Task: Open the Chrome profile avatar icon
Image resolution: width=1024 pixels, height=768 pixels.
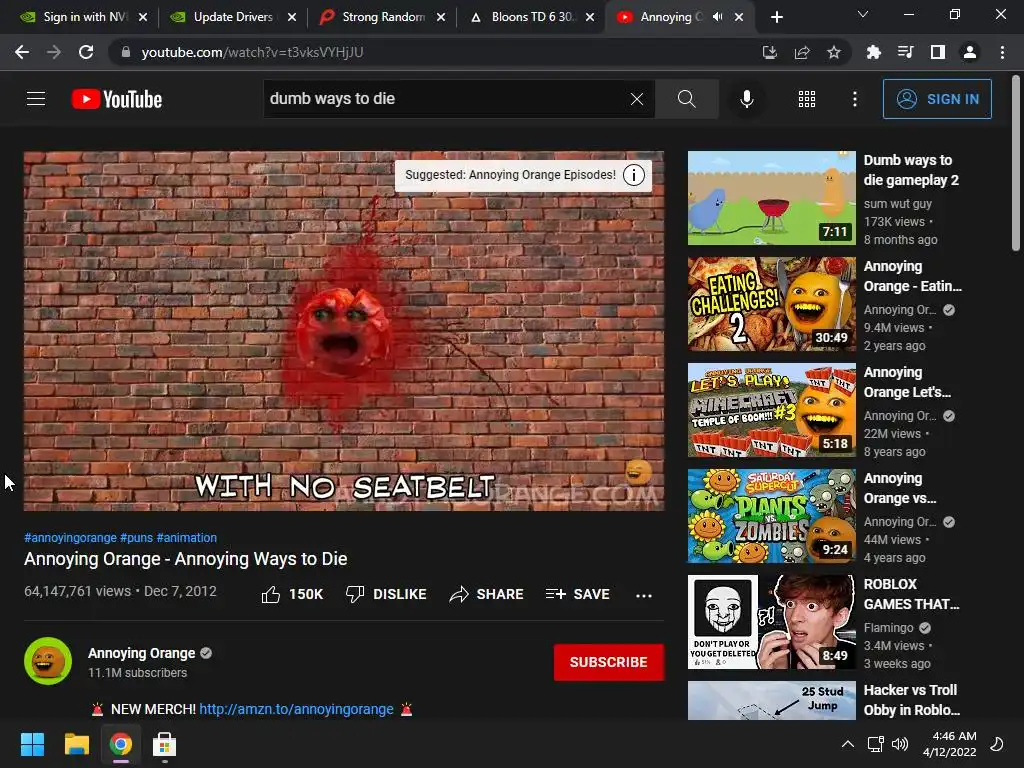Action: point(970,52)
